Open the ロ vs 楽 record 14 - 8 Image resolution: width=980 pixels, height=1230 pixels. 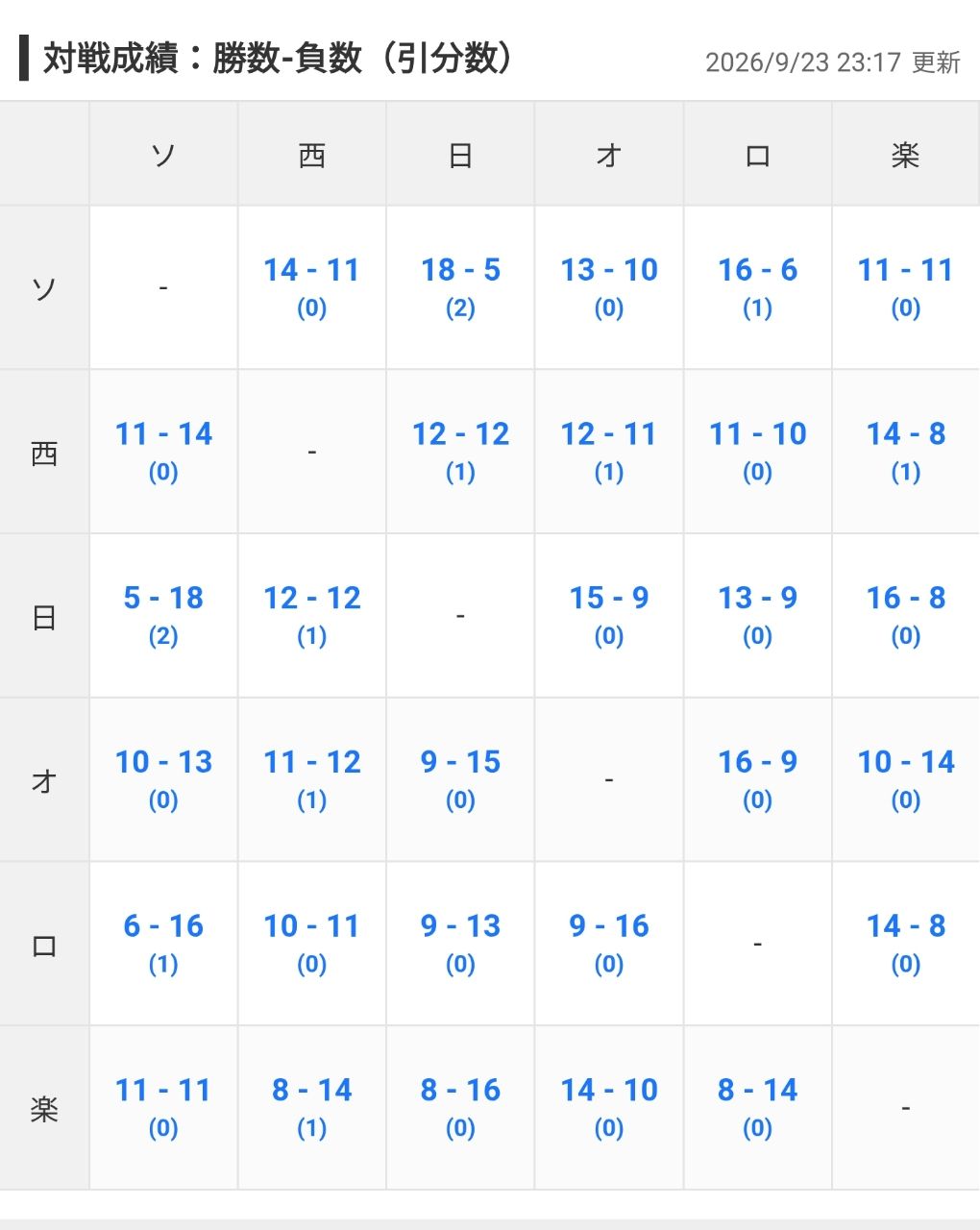coord(905,944)
